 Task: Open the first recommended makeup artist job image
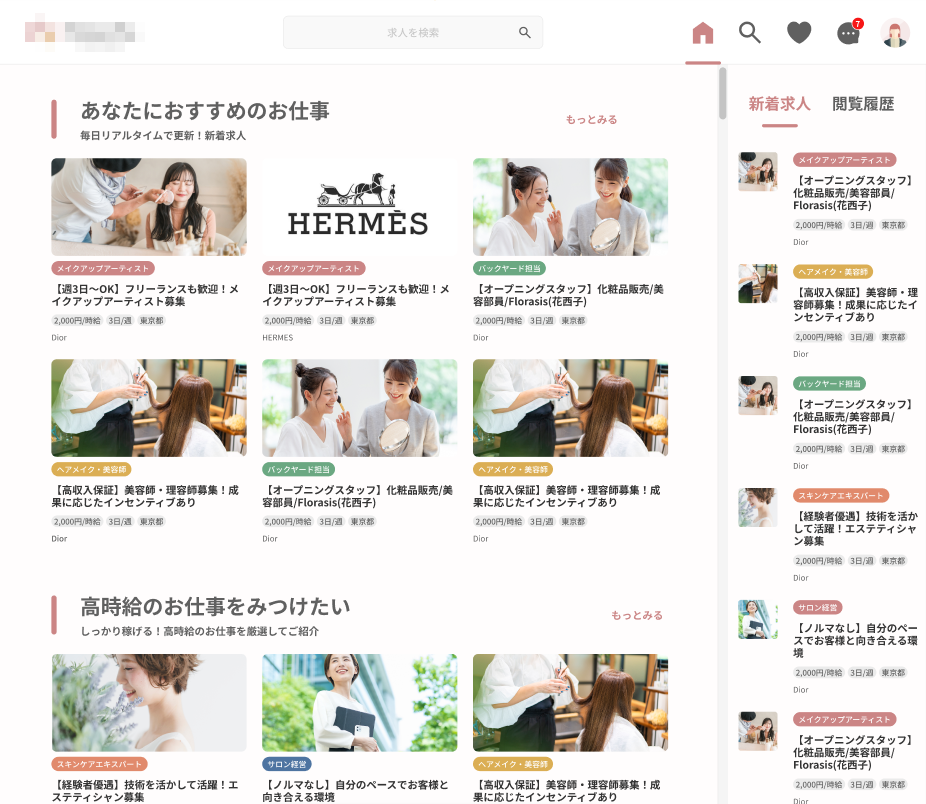149,207
